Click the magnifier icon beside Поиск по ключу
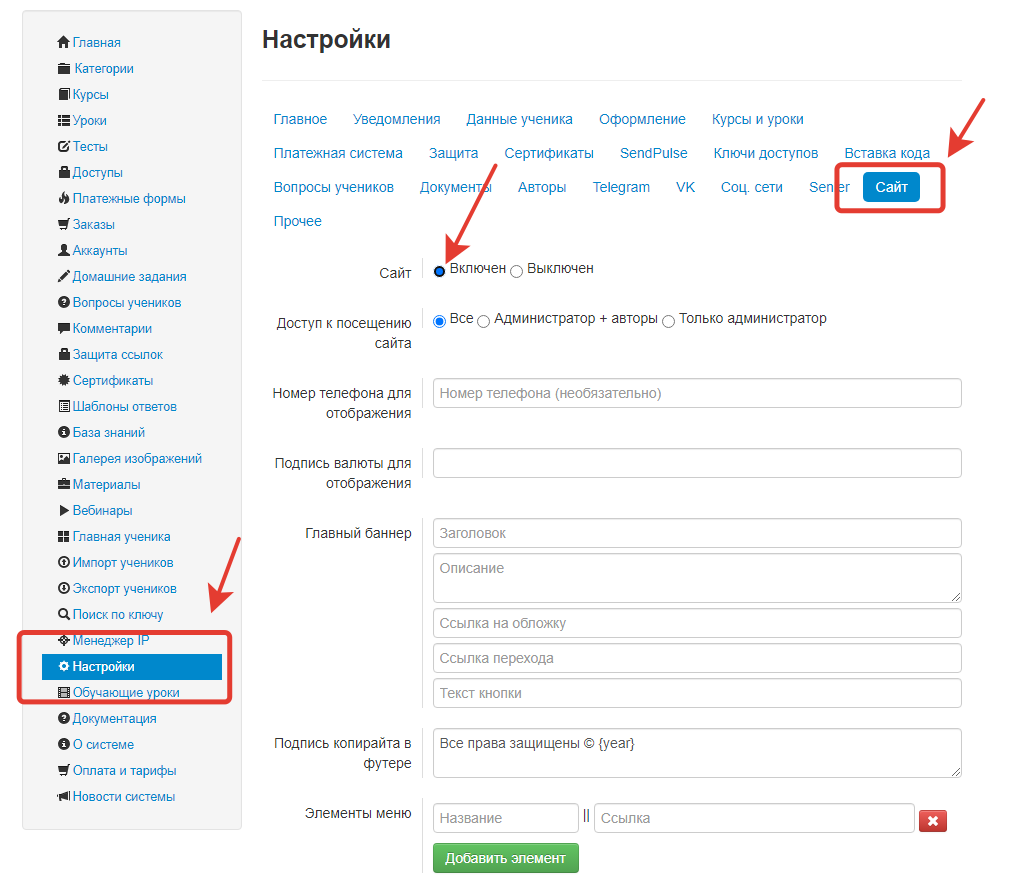This screenshot has height=875, width=1015. [64, 614]
